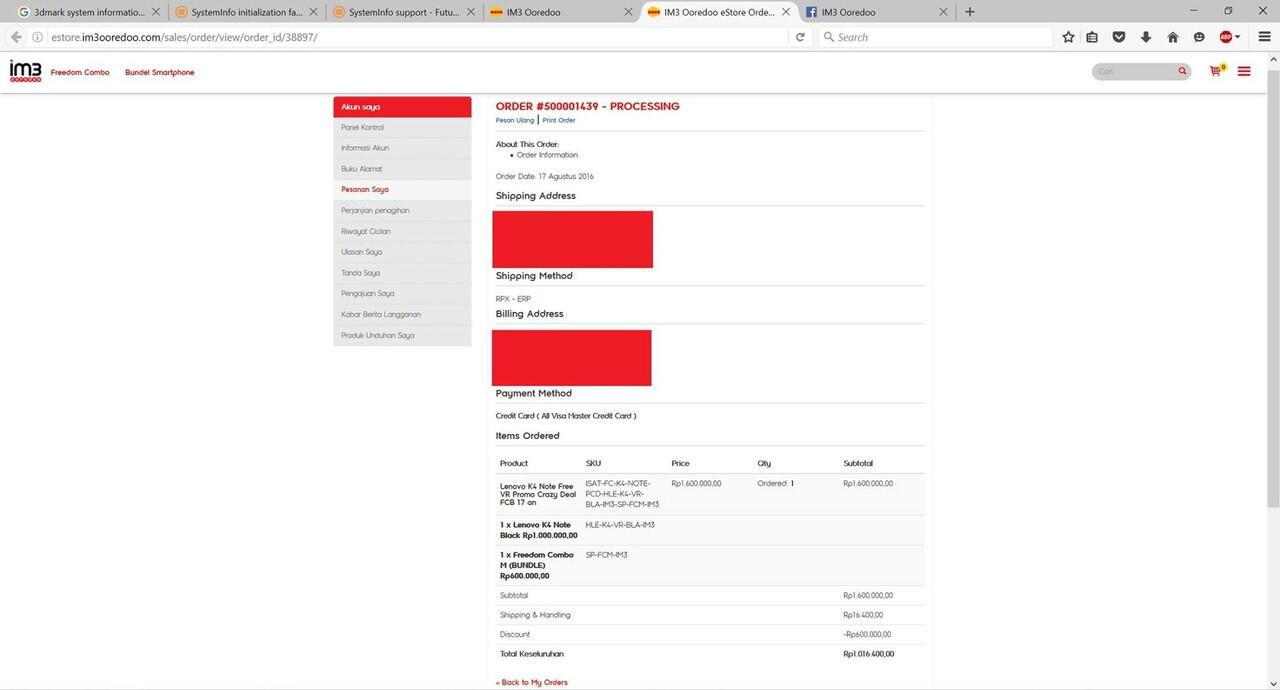Open the downloads arrow icon
This screenshot has height=690, width=1280.
coord(1146,37)
